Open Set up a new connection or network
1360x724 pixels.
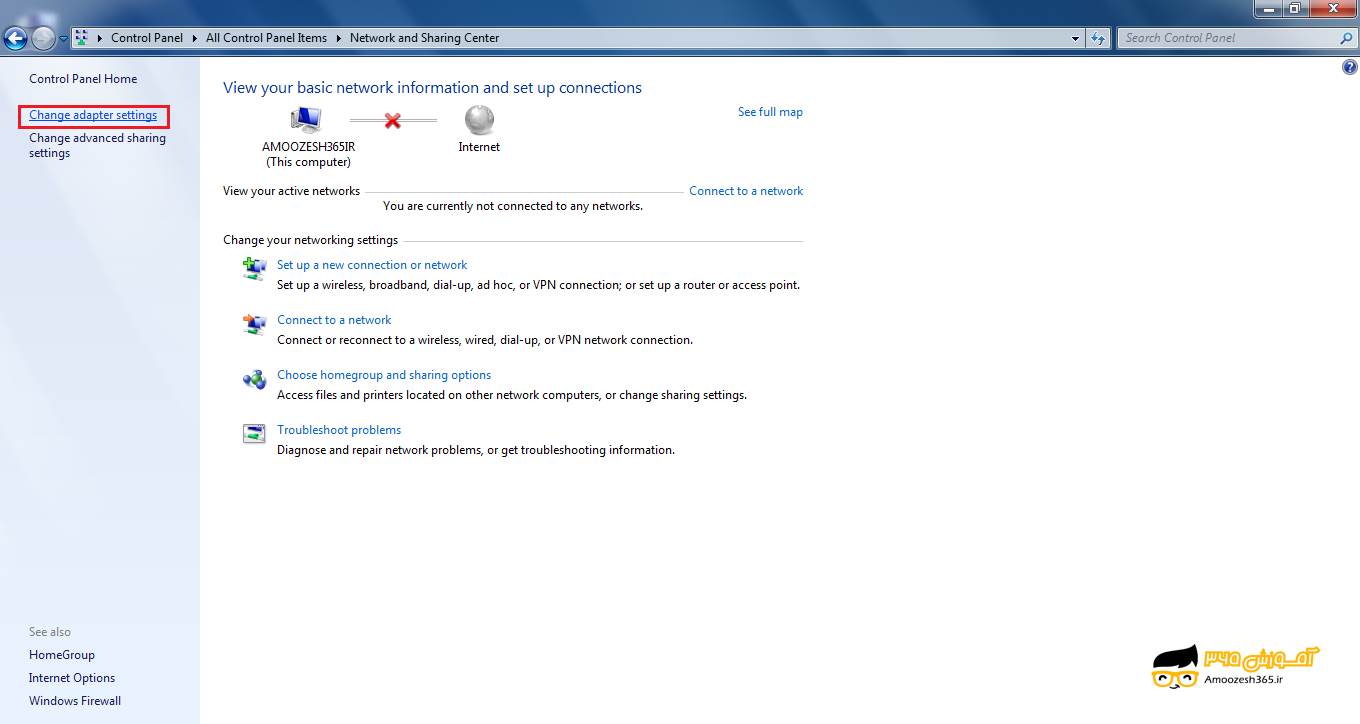(x=372, y=265)
